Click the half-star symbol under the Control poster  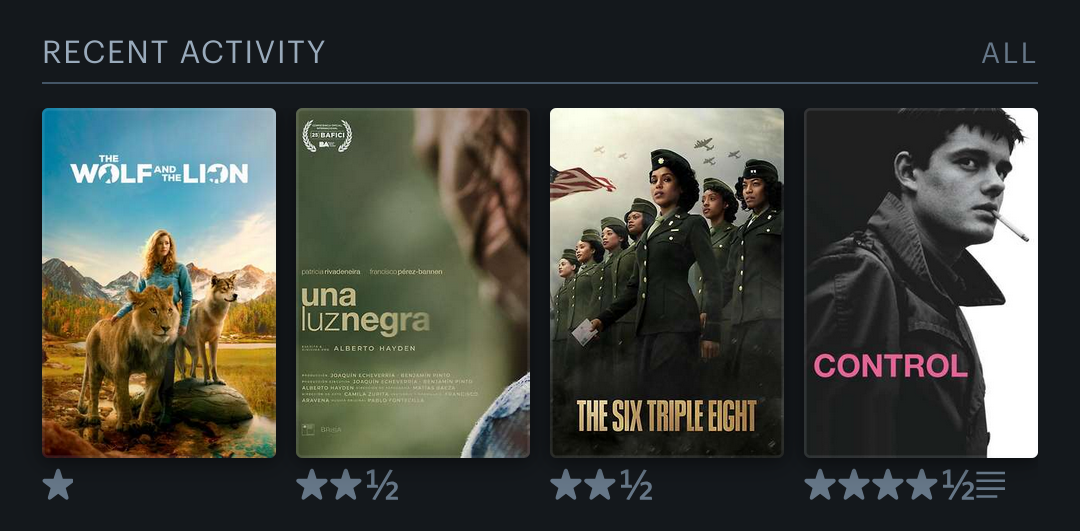958,485
